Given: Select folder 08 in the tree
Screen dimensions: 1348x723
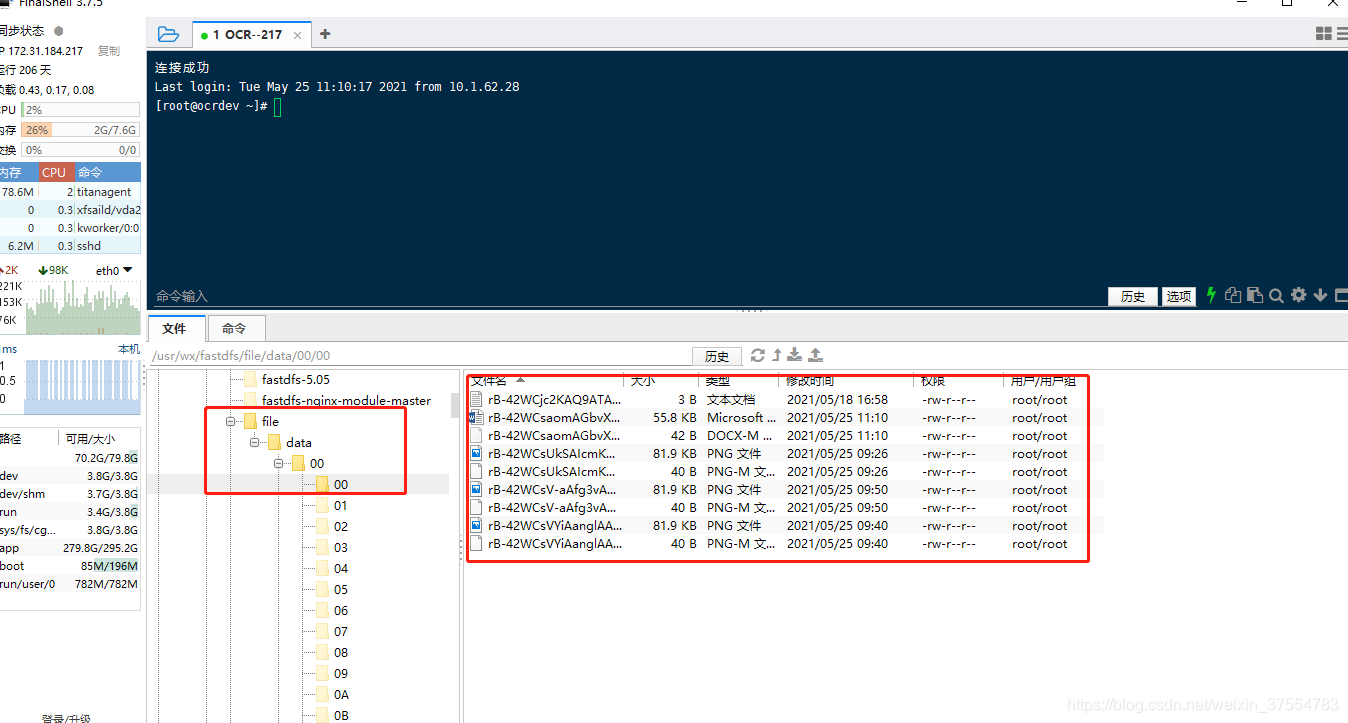Looking at the screenshot, I should tap(341, 652).
